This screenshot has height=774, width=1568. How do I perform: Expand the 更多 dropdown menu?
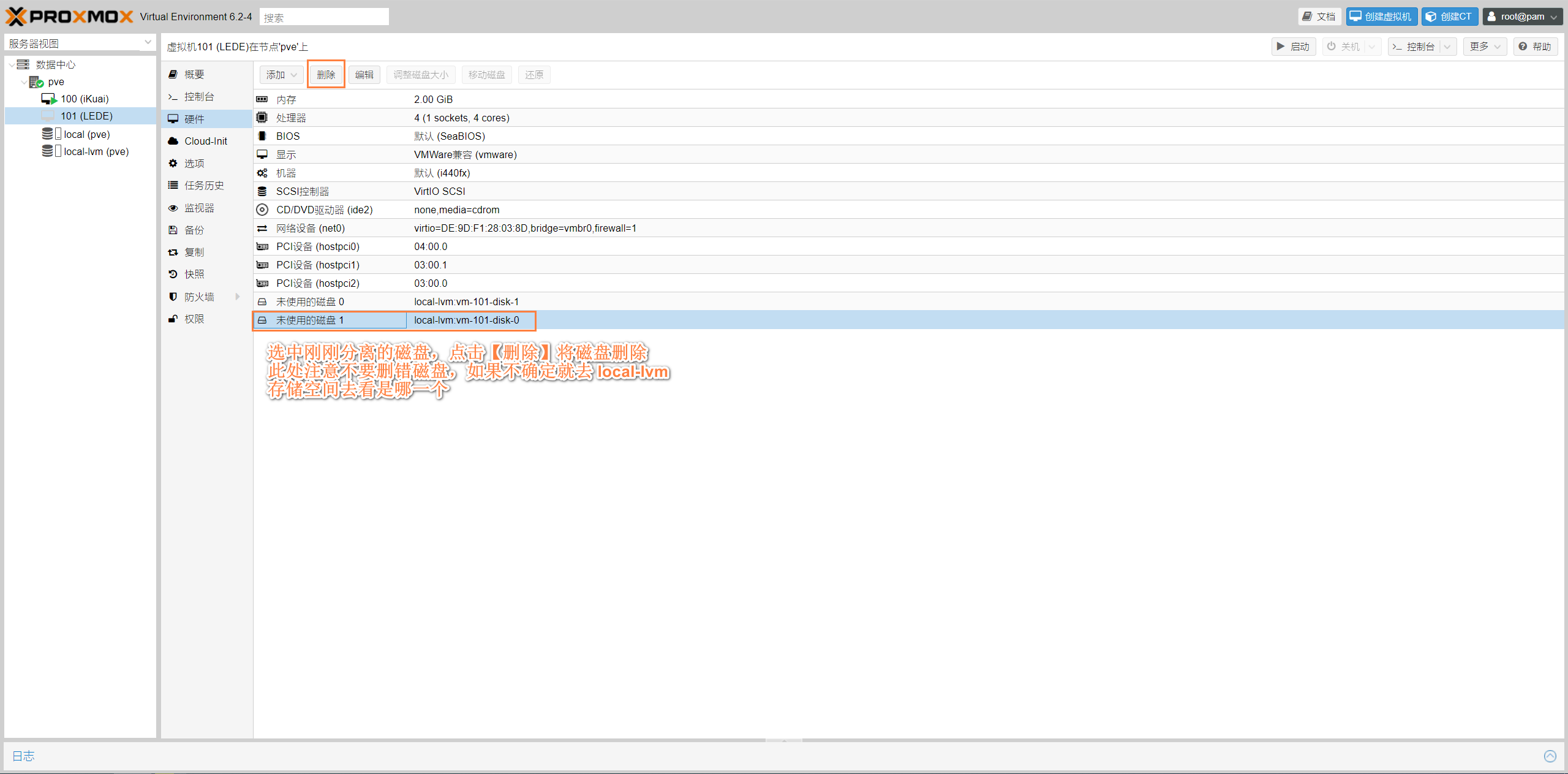click(x=1485, y=47)
